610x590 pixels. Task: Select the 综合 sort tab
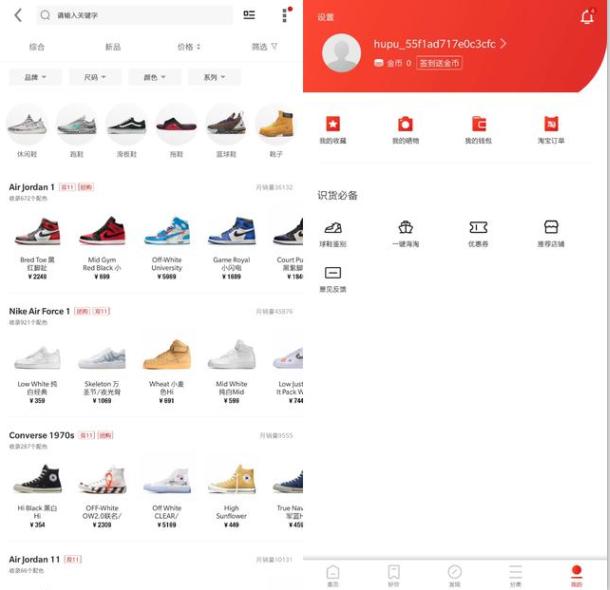click(37, 47)
